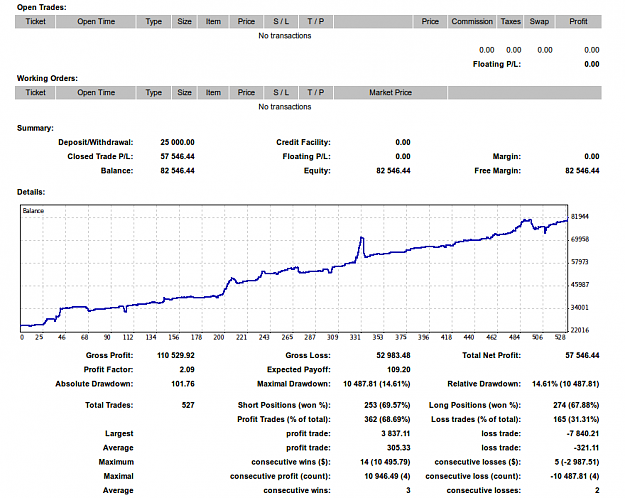This screenshot has width=625, height=498.
Task: Click the Free Margin label
Action: (x=497, y=171)
